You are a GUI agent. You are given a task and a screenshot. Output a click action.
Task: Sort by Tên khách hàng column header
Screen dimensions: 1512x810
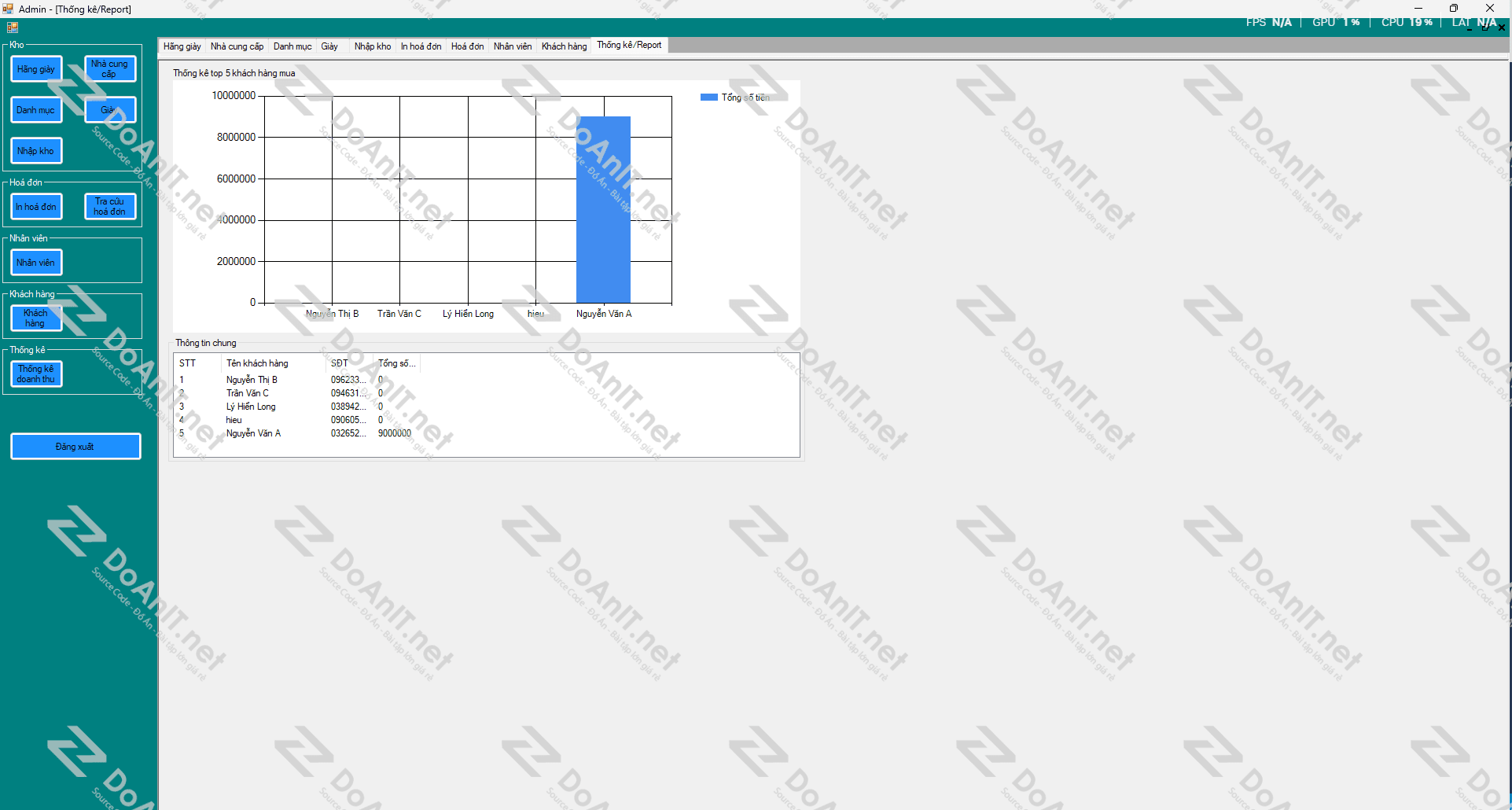[274, 363]
